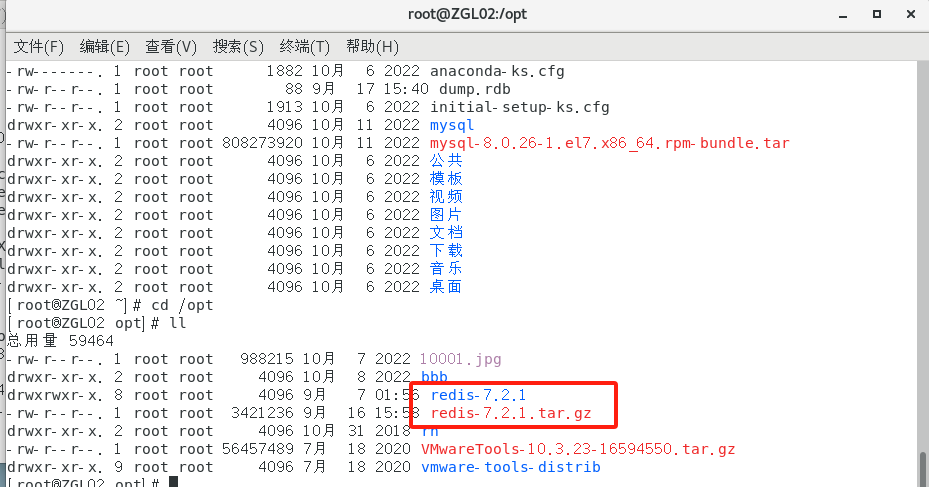Open the 帮助(H) menu
This screenshot has width=929, height=487.
click(x=372, y=47)
